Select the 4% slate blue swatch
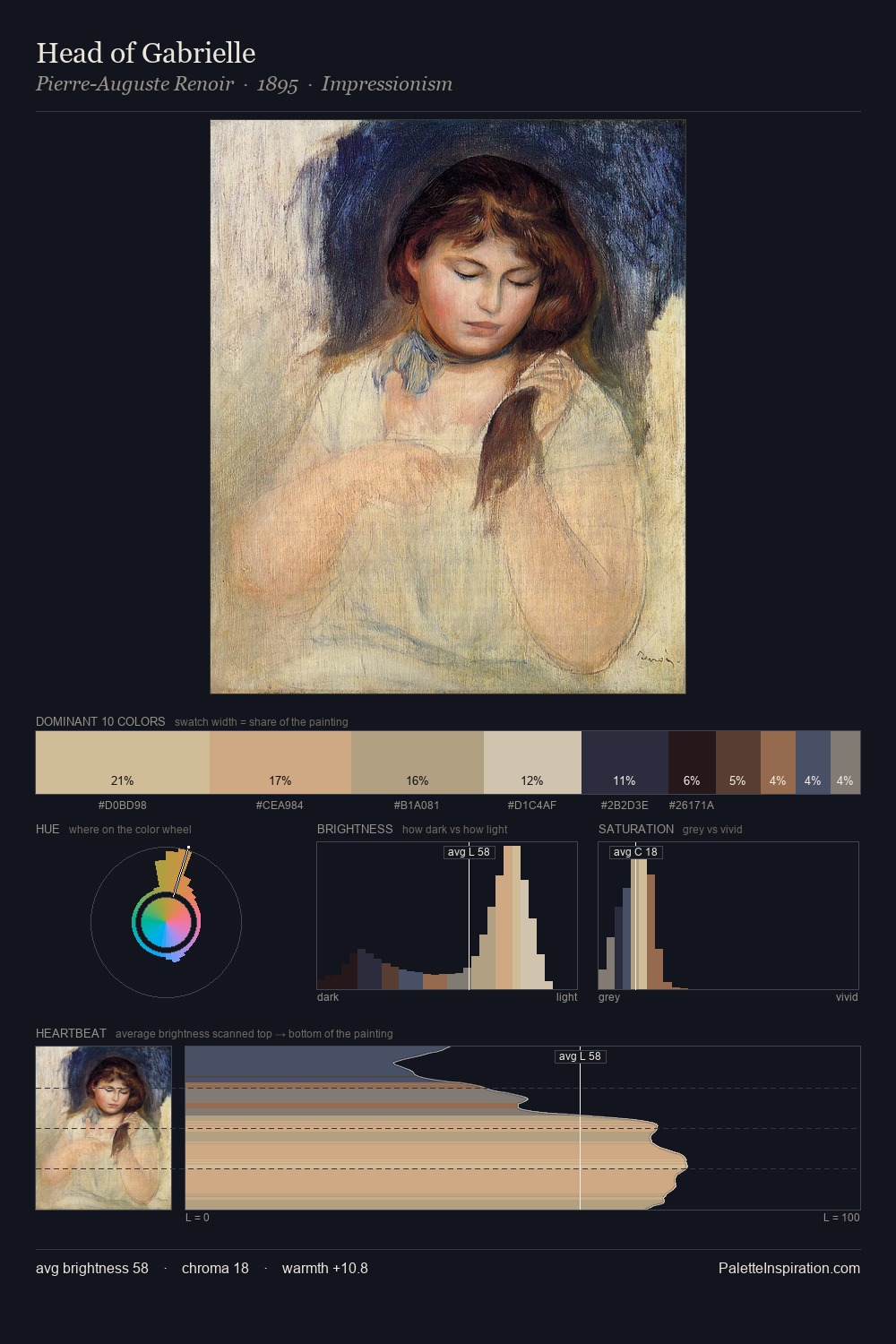896x1344 pixels. point(813,762)
